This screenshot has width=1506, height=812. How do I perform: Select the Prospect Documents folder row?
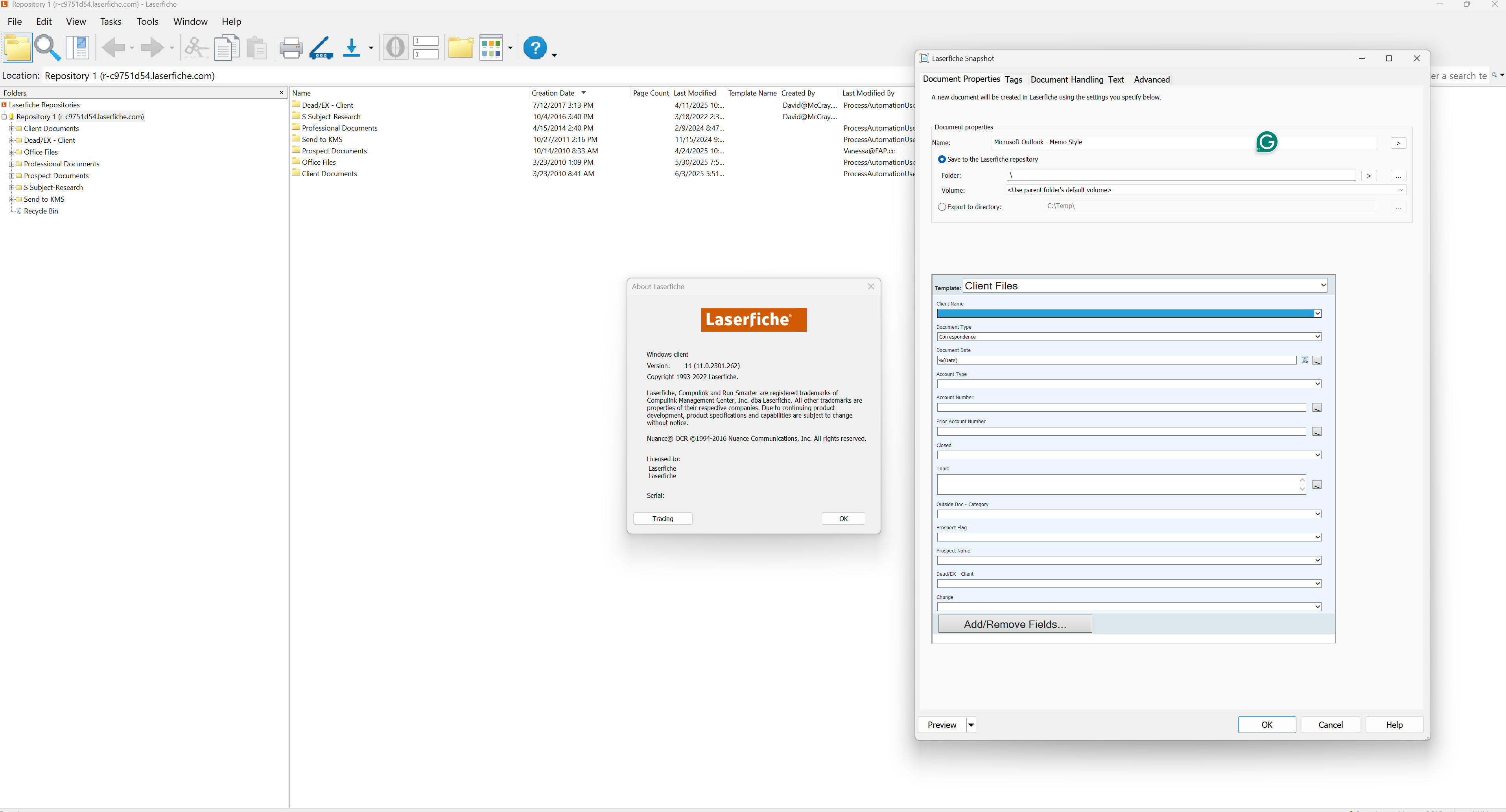tap(334, 151)
